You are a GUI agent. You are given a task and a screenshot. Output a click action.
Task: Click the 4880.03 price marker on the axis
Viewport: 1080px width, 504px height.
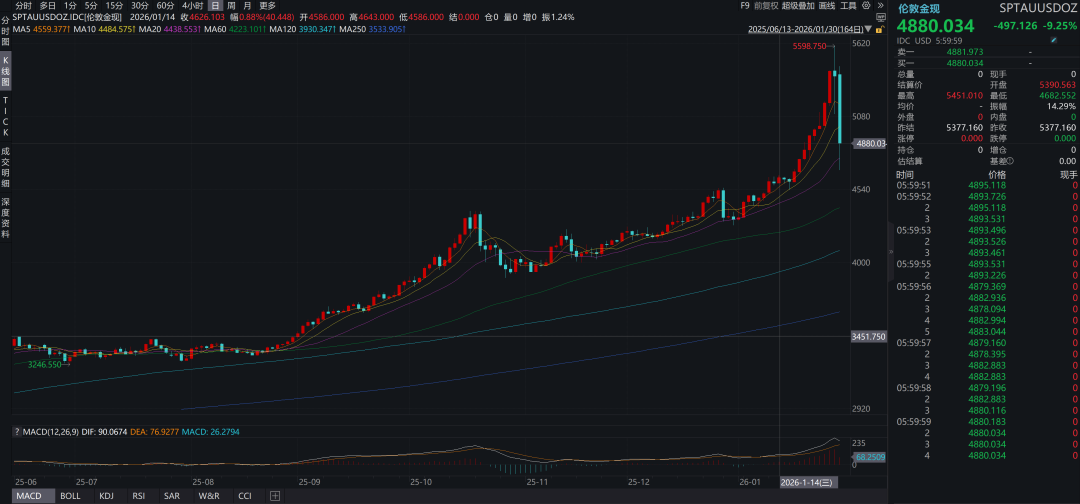point(869,144)
